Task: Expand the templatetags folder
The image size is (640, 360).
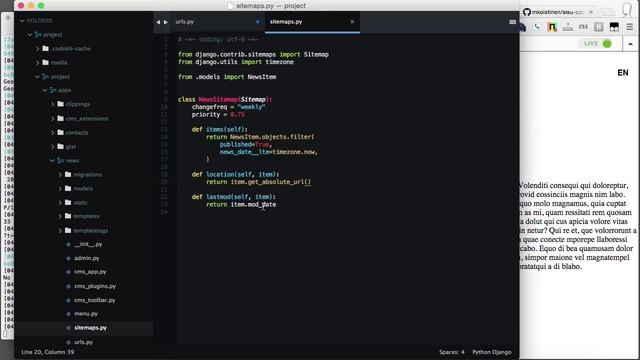Action: point(60,231)
